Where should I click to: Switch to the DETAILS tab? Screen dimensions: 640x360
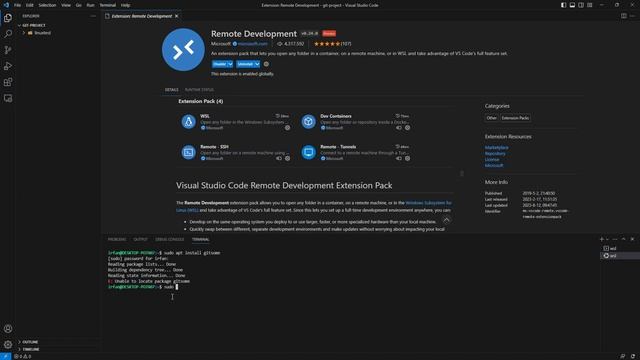click(x=171, y=90)
